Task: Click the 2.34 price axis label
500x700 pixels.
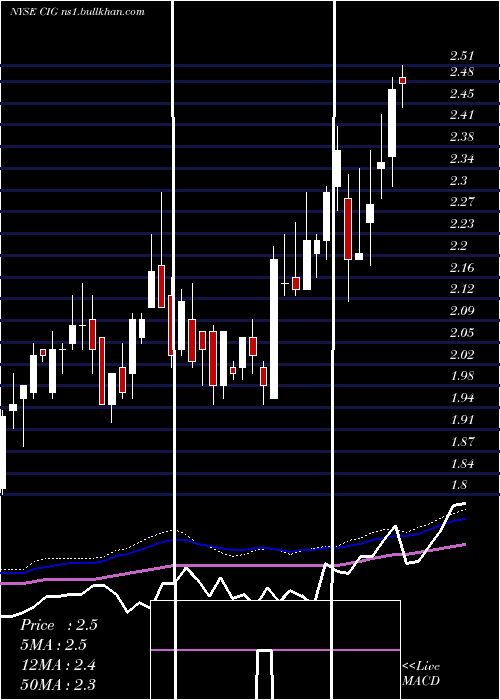Action: [462, 159]
